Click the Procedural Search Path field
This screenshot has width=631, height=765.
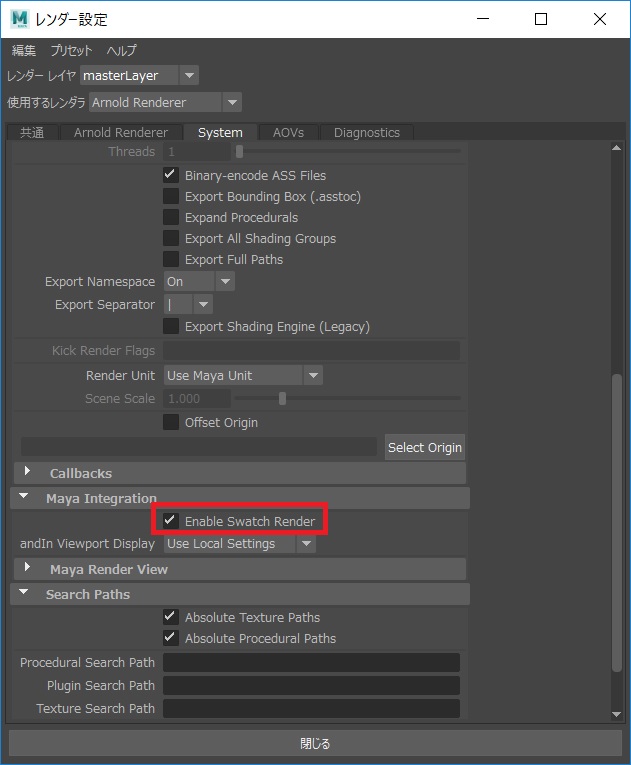(311, 663)
